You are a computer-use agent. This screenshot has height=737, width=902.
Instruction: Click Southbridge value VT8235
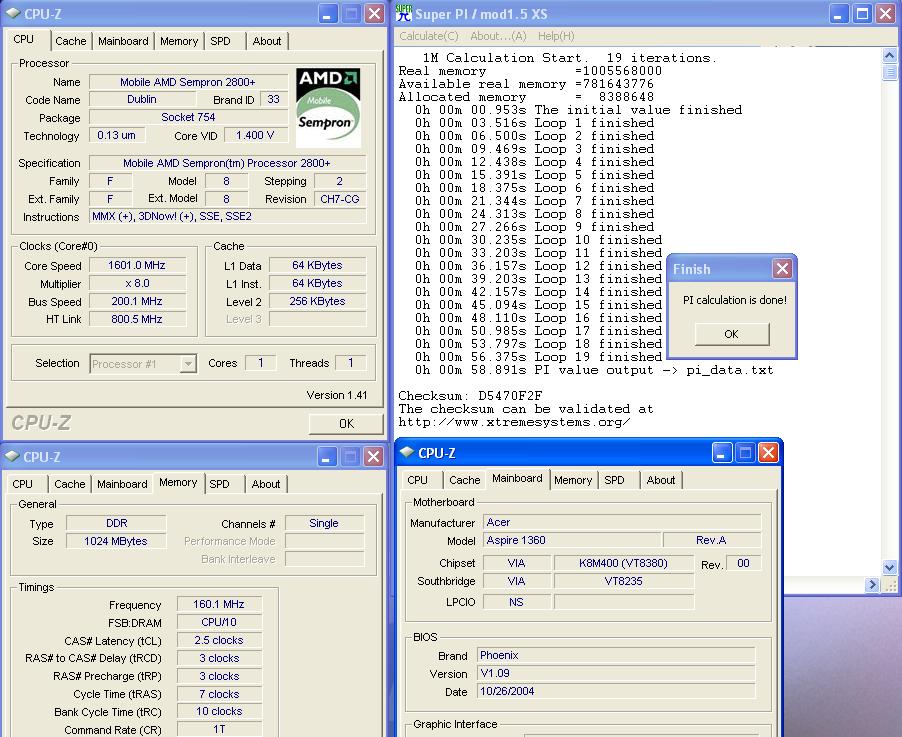click(x=624, y=581)
